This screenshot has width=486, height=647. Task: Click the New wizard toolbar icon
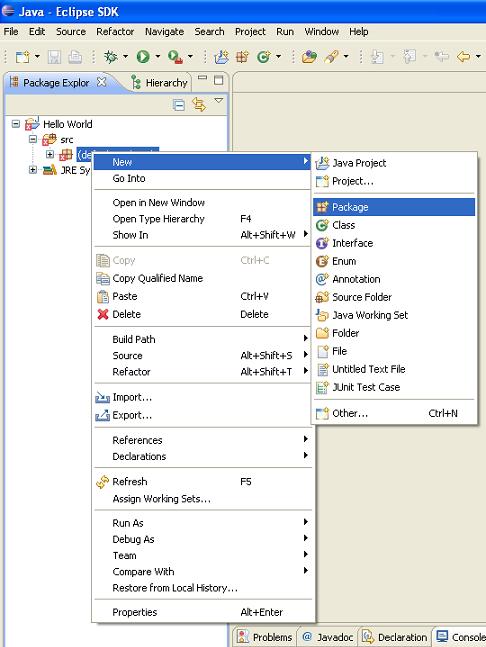point(22,57)
